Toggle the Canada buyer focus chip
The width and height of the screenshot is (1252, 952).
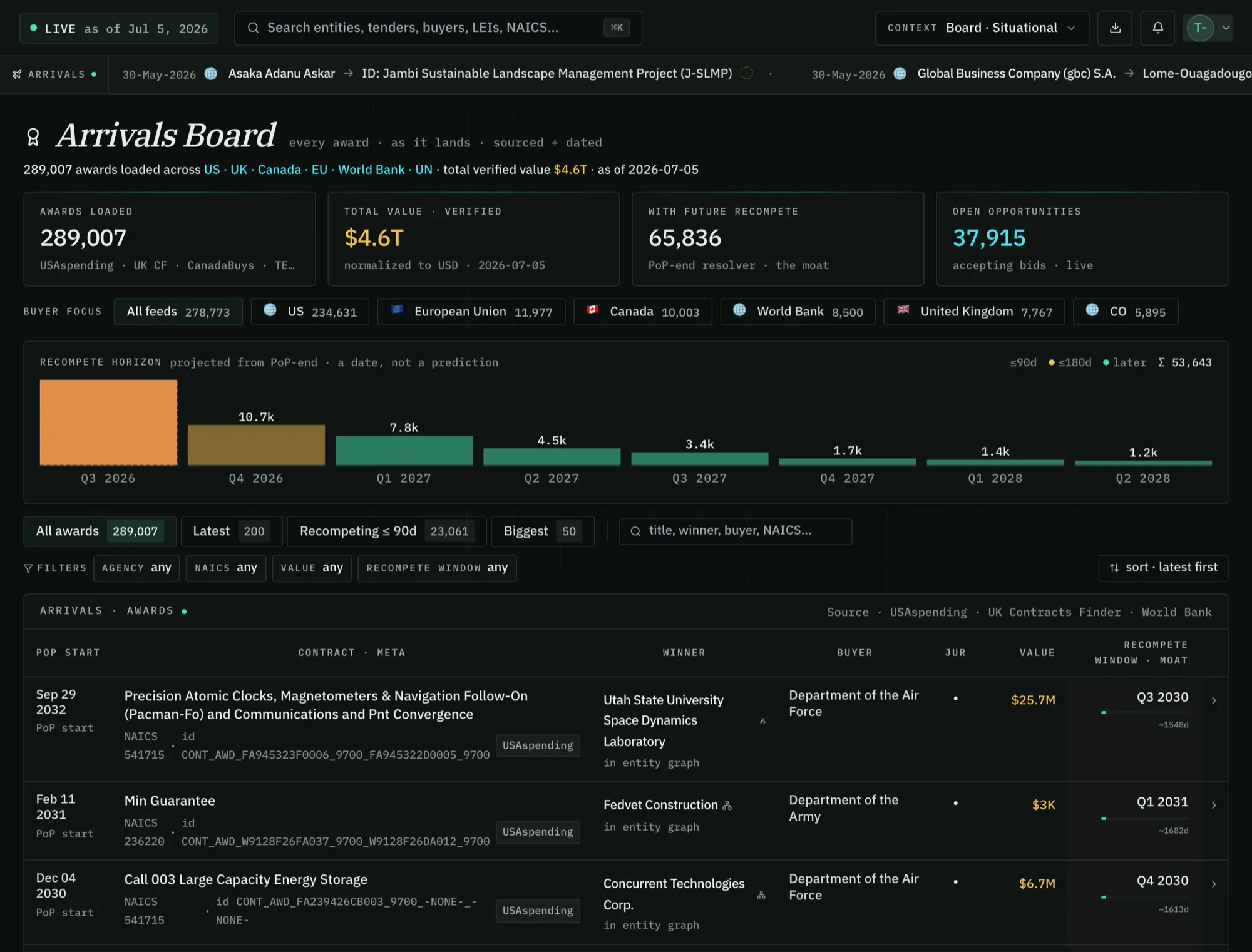643,312
